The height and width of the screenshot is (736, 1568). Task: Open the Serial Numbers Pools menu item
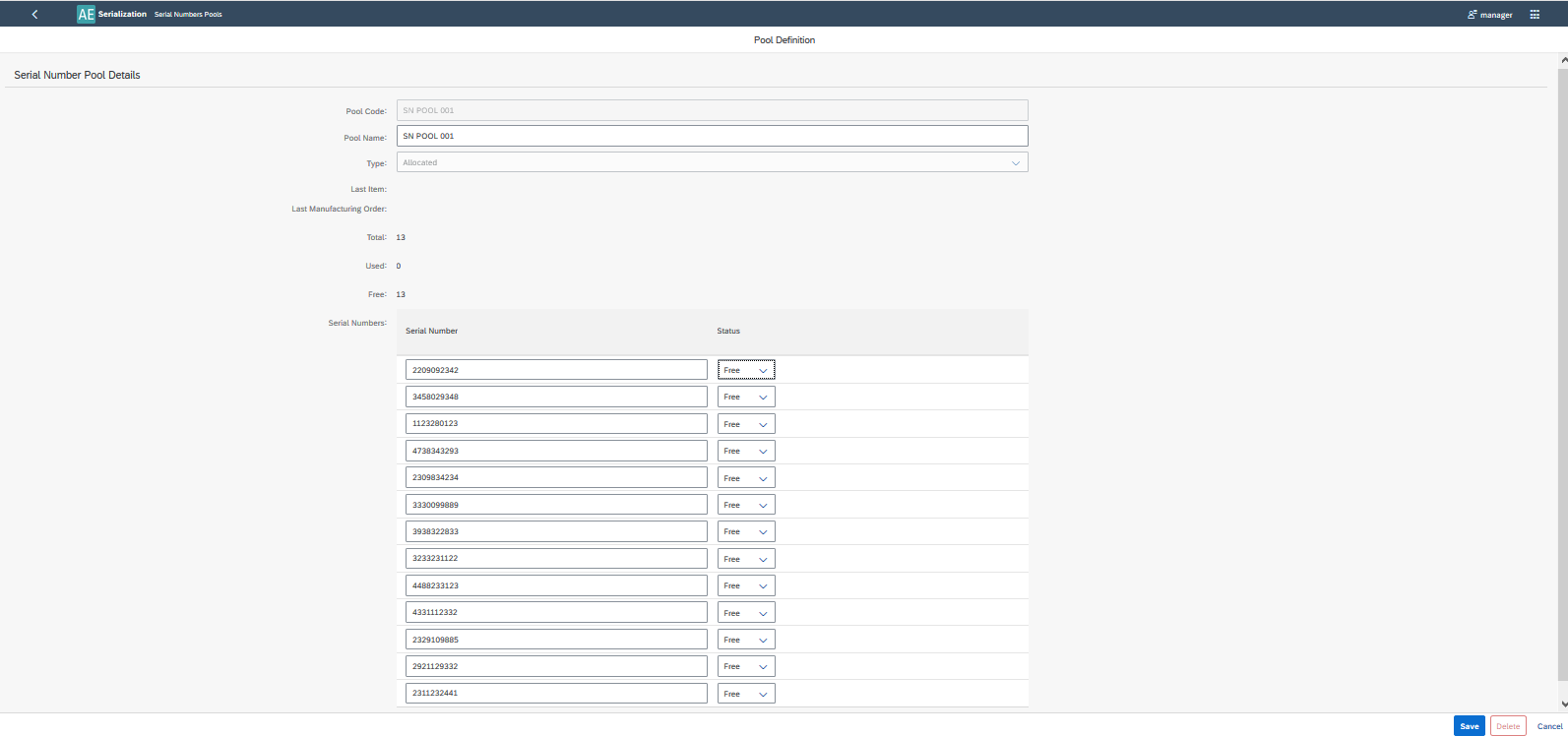click(x=188, y=15)
